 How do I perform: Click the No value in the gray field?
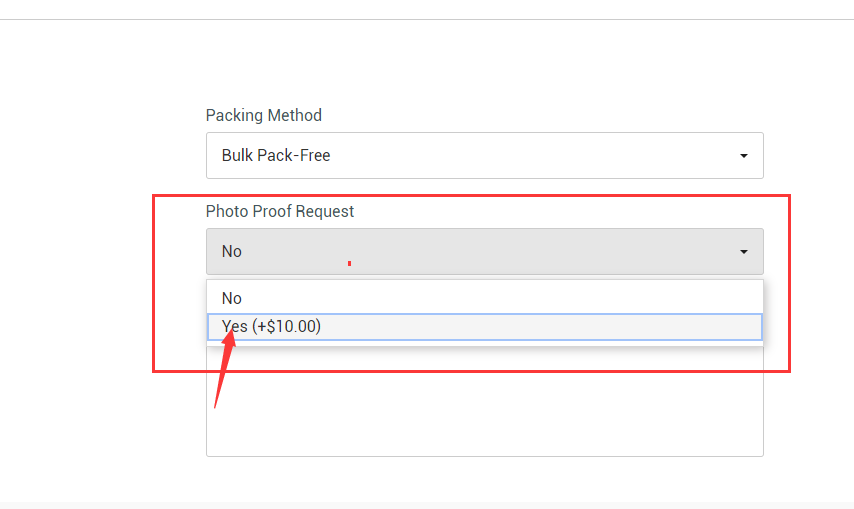tap(231, 252)
